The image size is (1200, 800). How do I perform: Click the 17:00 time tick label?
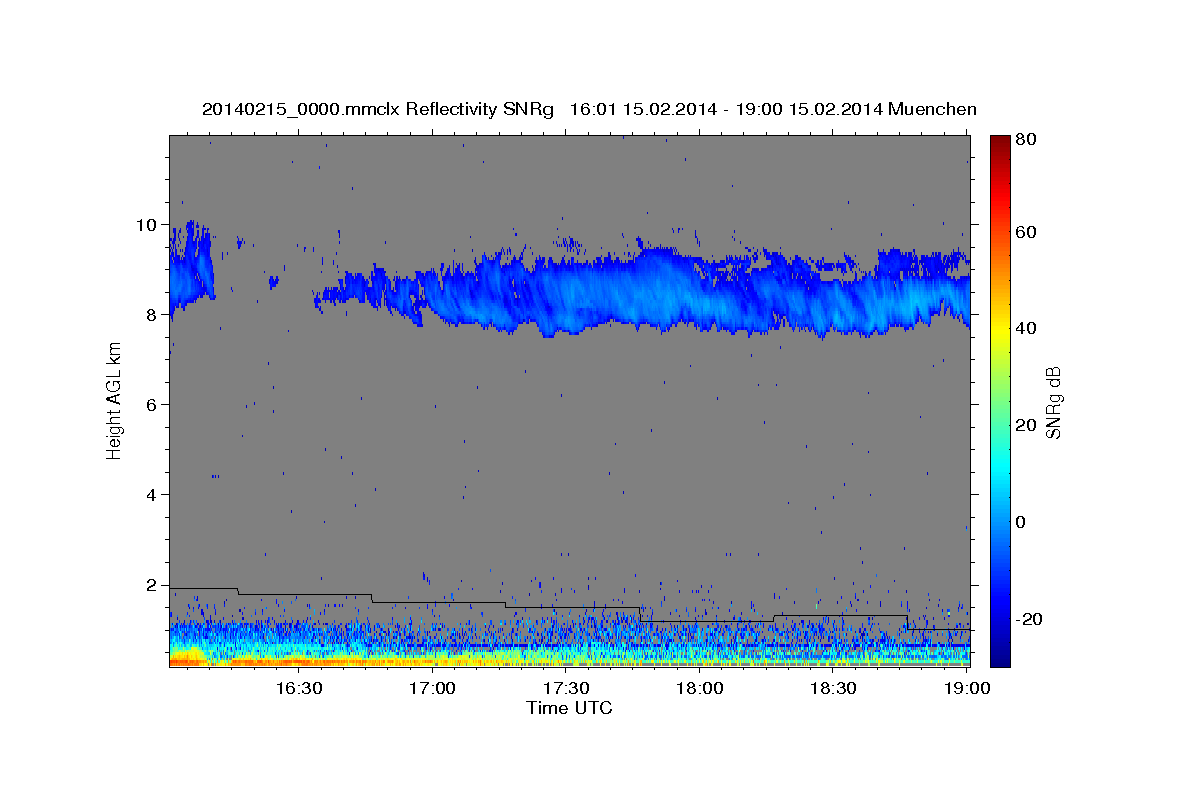pos(432,688)
